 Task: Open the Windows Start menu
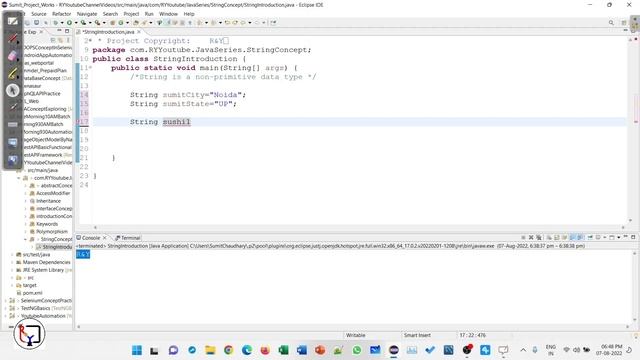[137, 350]
